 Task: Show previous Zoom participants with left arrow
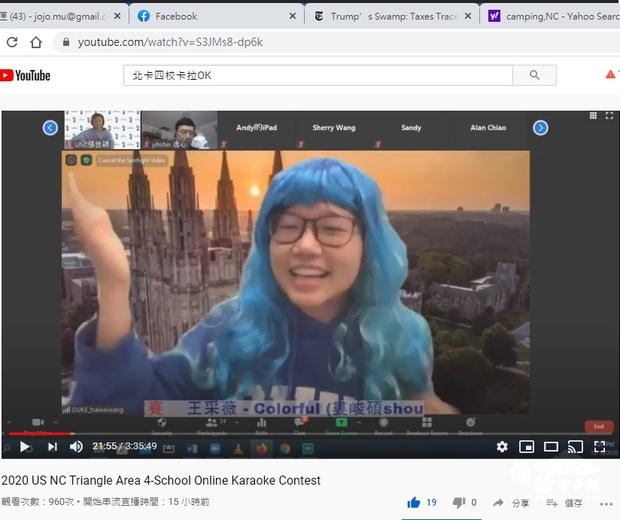coord(50,128)
